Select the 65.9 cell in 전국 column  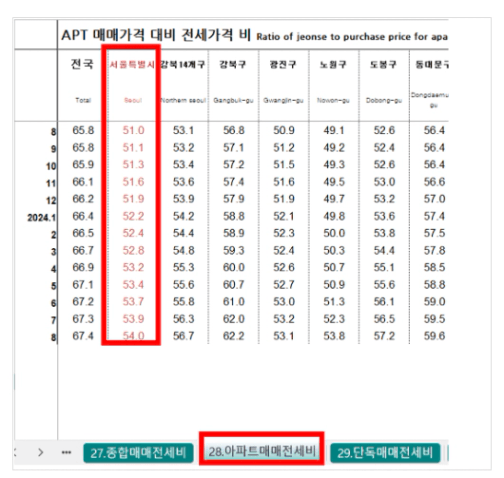point(83,164)
